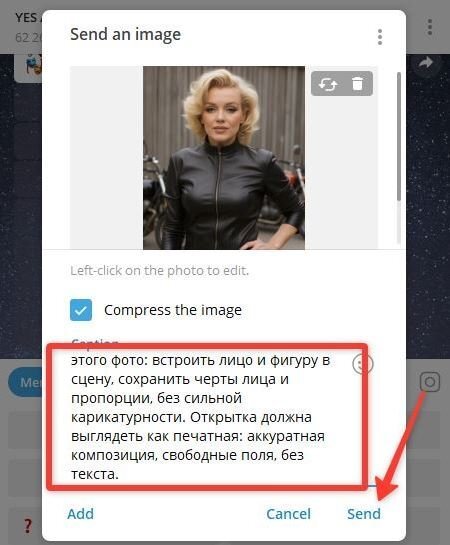The height and width of the screenshot is (545, 450).
Task: Open the emoji picker in the caption field
Action: pyautogui.click(x=362, y=364)
